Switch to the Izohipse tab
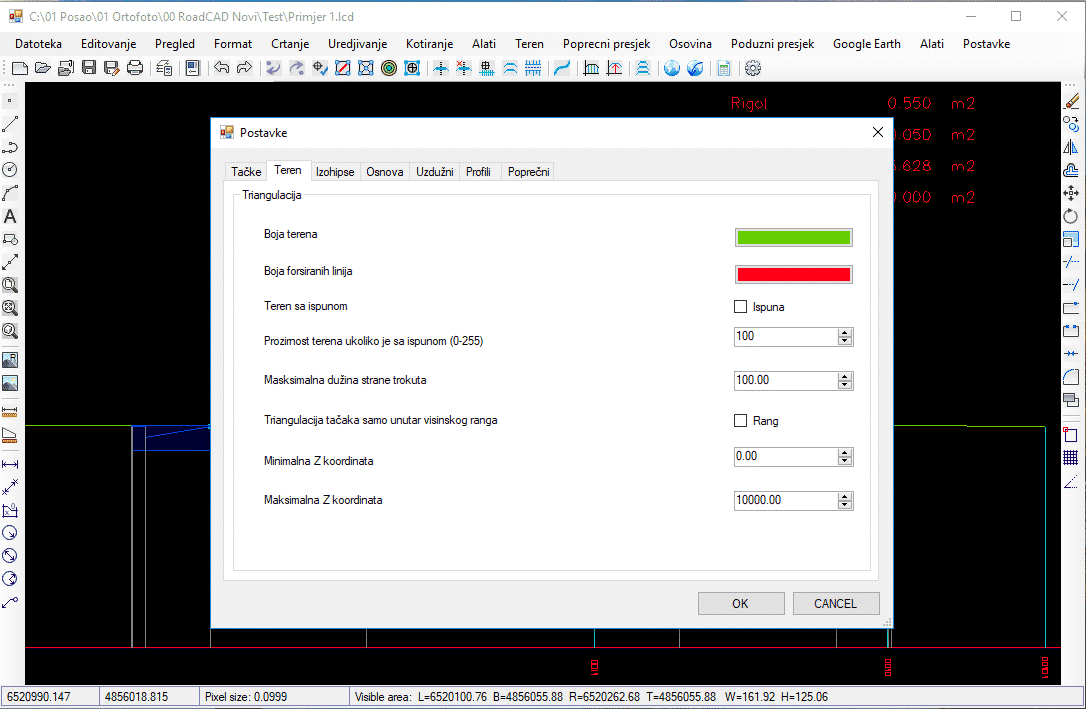Image resolution: width=1086 pixels, height=709 pixels. (335, 172)
